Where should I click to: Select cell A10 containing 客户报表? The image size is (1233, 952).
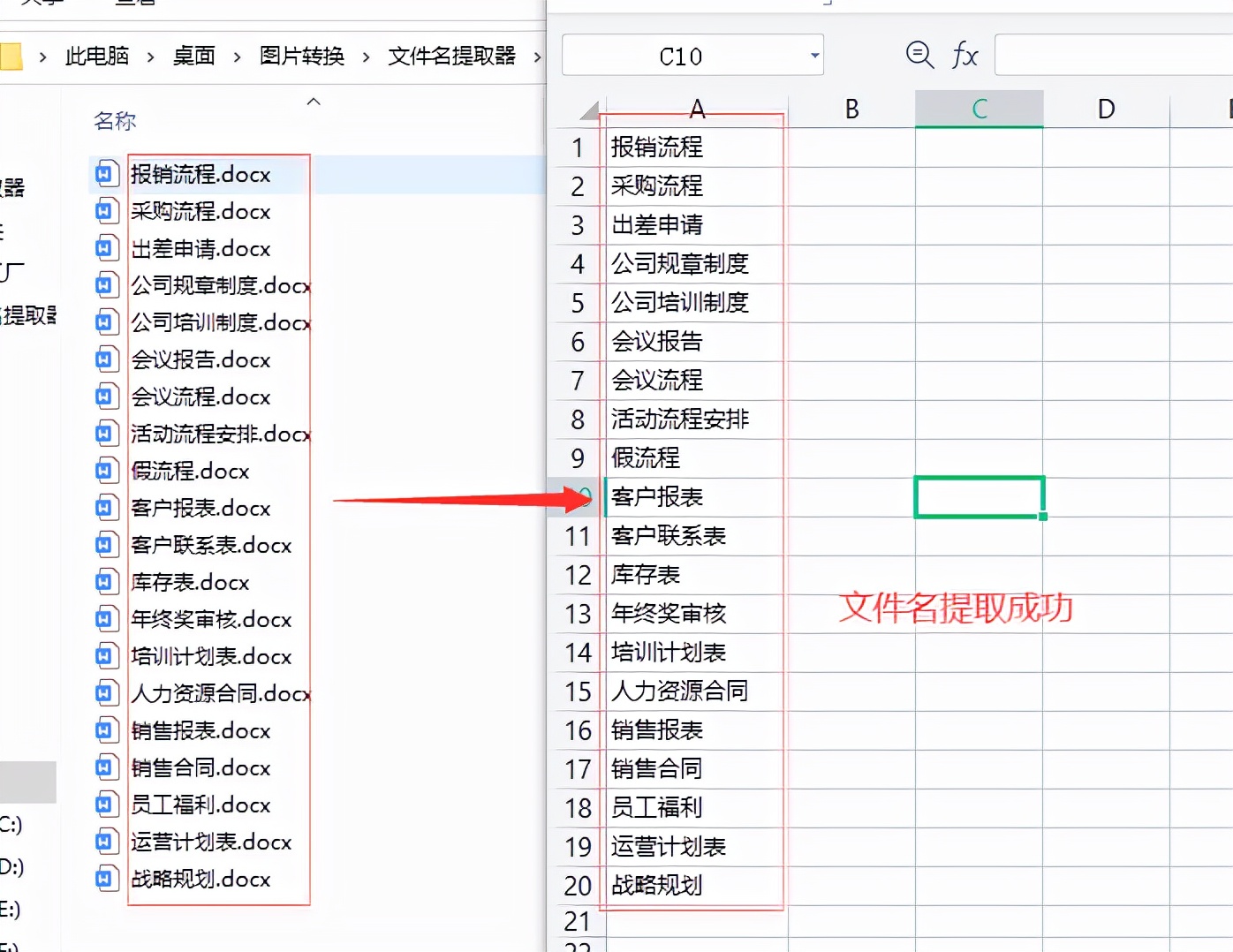pos(697,497)
